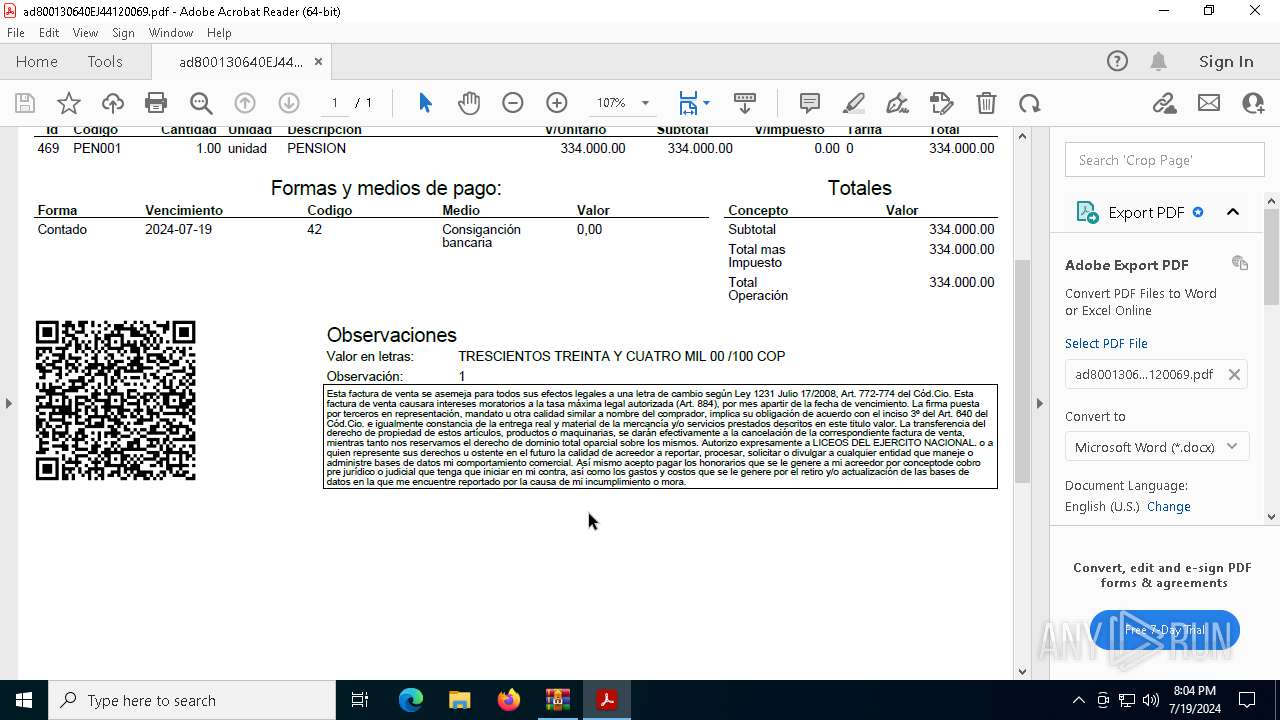Open the Window menu
Viewport: 1280px width, 720px height.
(x=171, y=33)
